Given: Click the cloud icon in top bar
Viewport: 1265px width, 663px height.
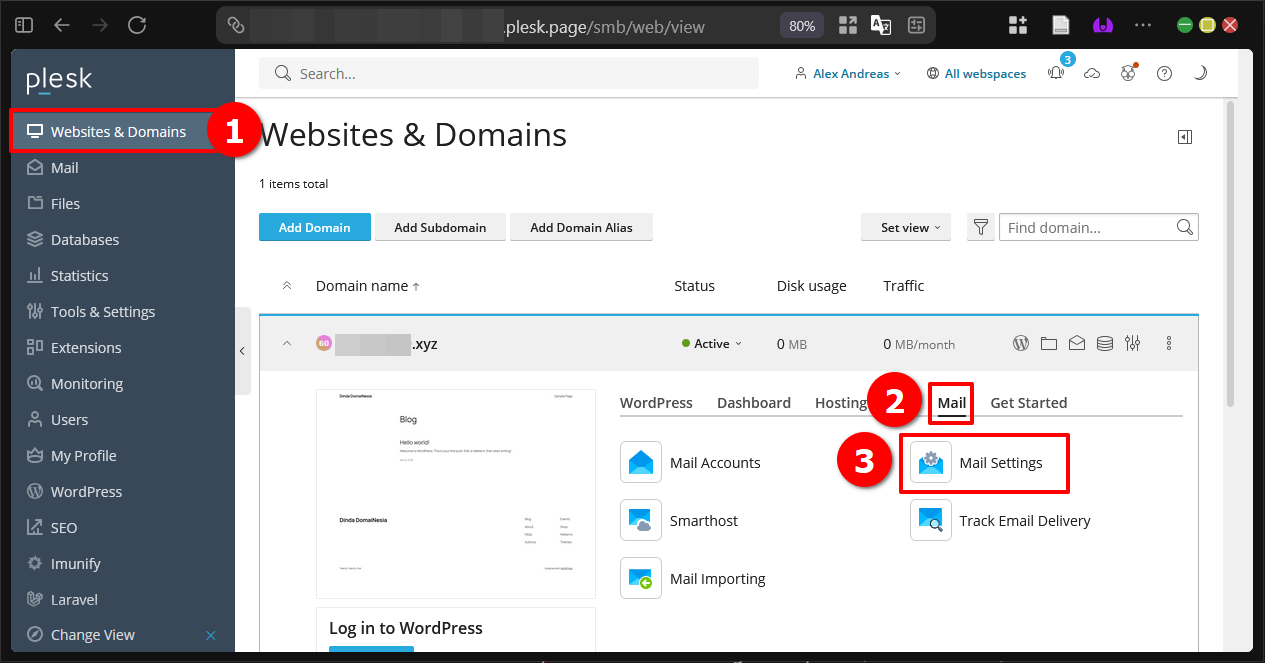Looking at the screenshot, I should click(1092, 73).
